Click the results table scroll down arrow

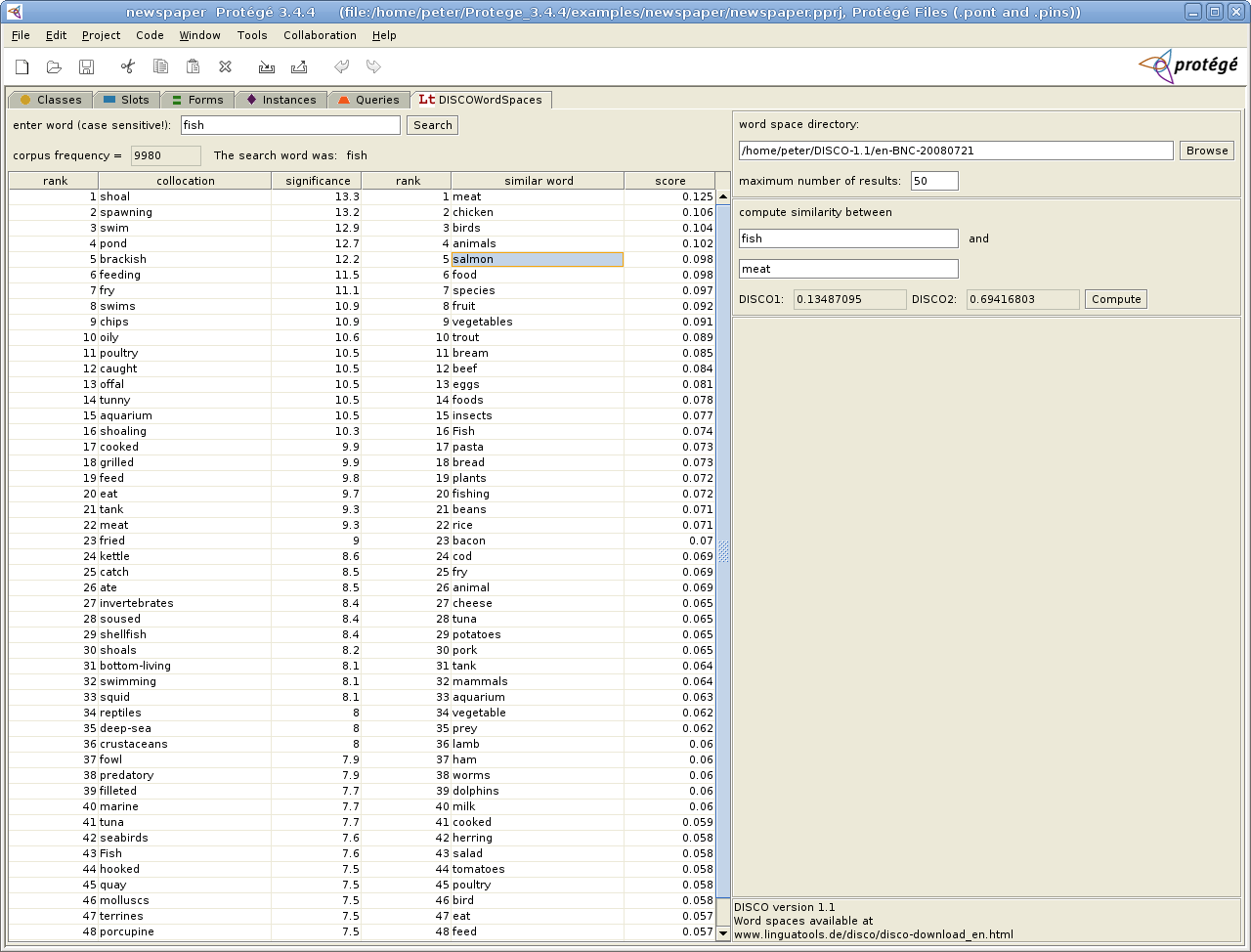(x=723, y=933)
